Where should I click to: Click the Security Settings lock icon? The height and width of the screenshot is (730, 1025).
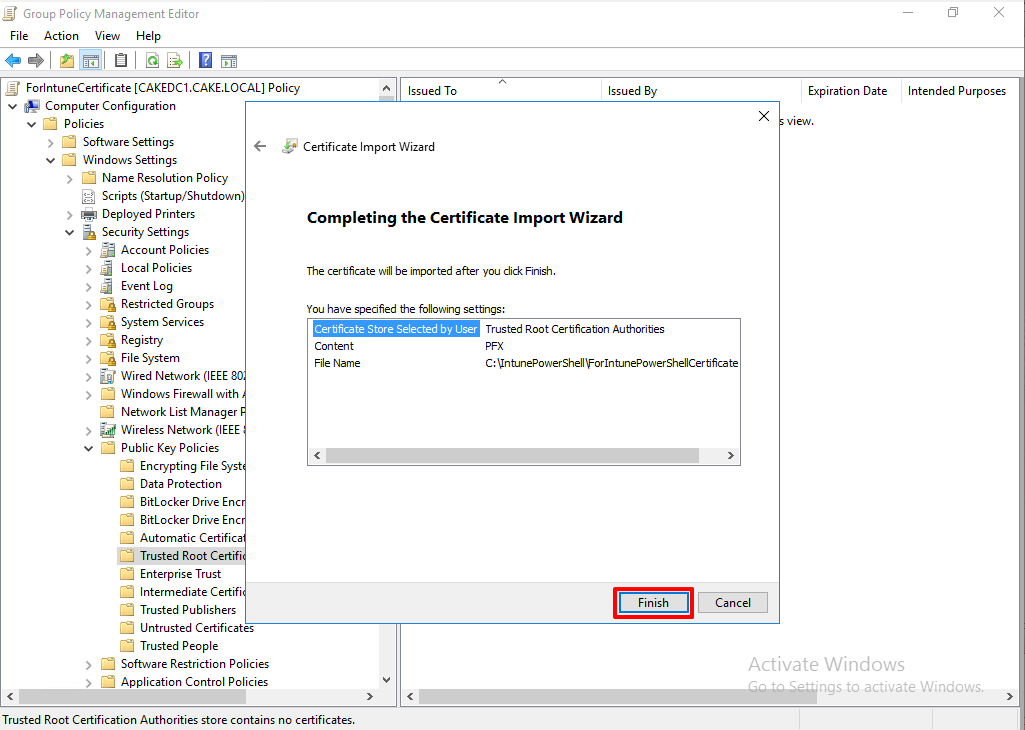pyautogui.click(x=89, y=232)
